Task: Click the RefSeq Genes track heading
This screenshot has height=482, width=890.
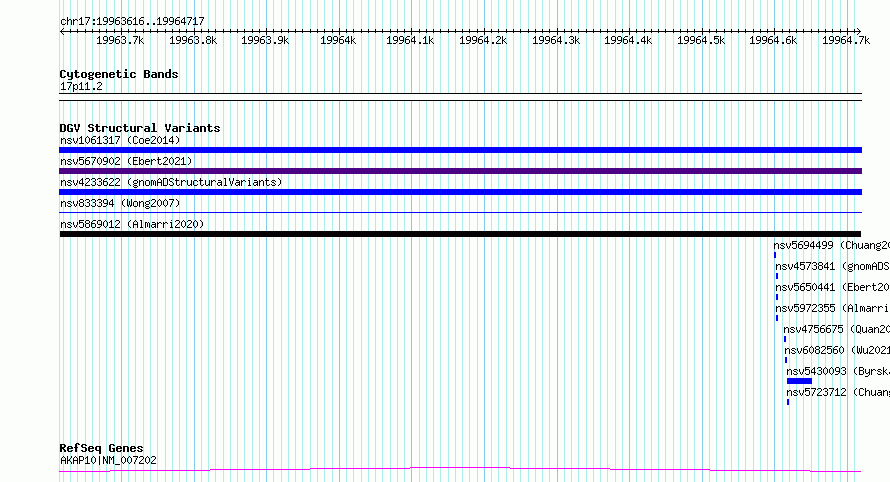Action: pyautogui.click(x=101, y=448)
